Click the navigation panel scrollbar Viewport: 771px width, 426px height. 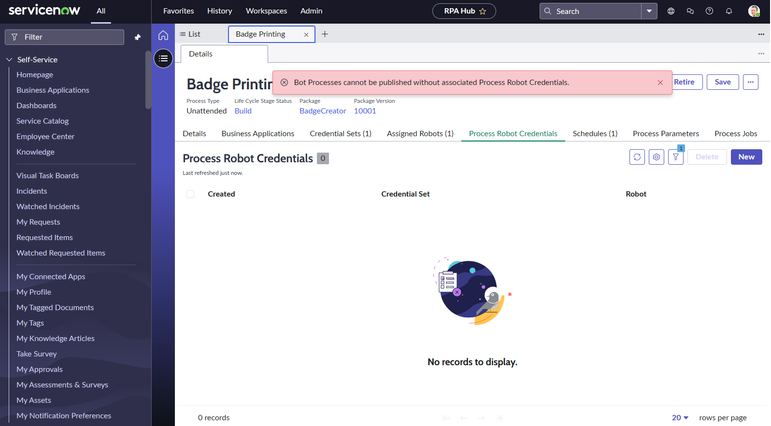(148, 80)
